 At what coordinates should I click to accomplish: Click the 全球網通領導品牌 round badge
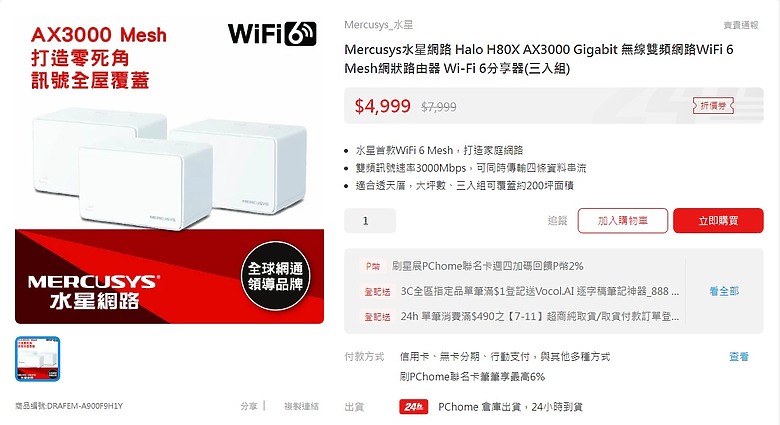pos(276,277)
